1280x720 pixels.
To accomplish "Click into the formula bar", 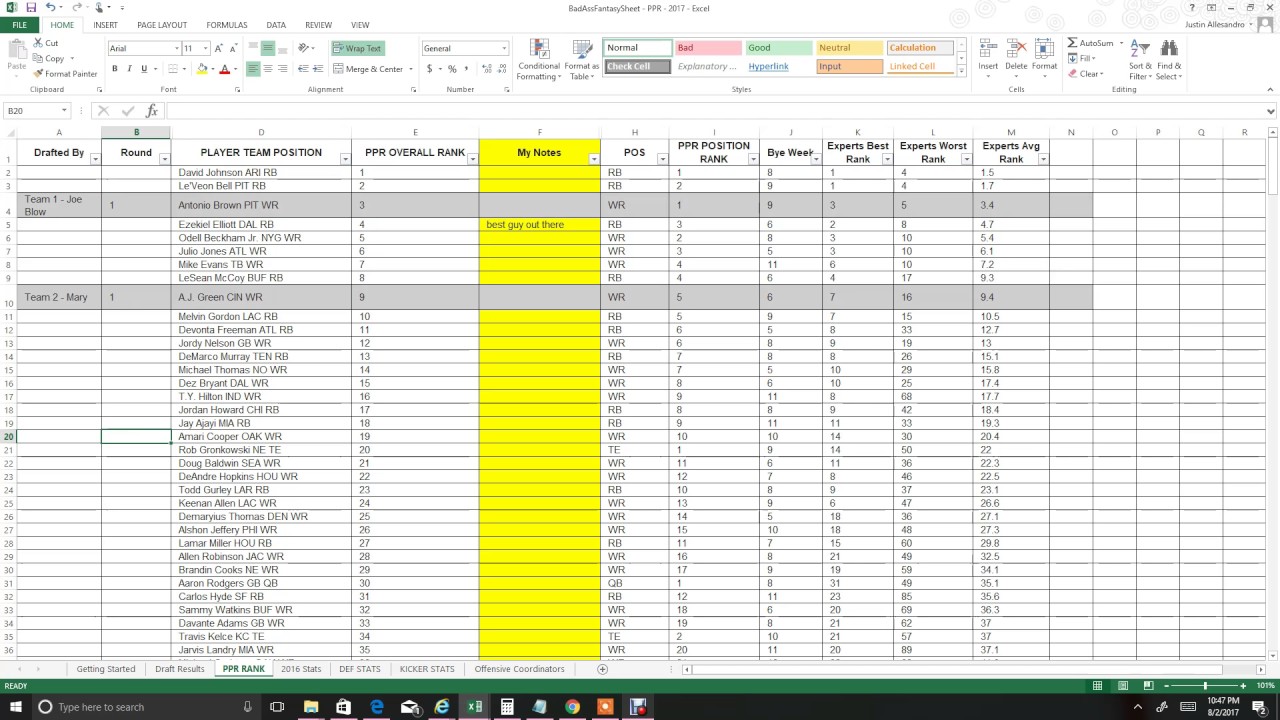I will [x=715, y=111].
